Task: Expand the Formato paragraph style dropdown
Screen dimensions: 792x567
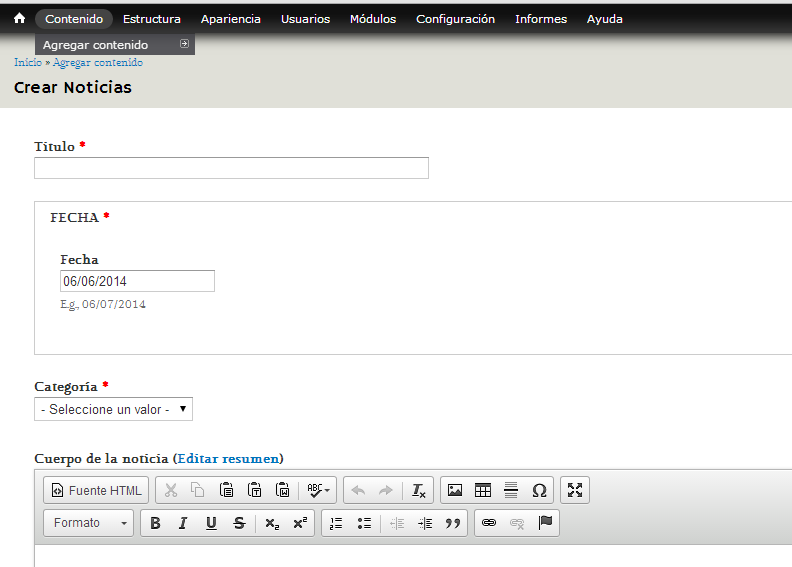Action: tap(89, 523)
